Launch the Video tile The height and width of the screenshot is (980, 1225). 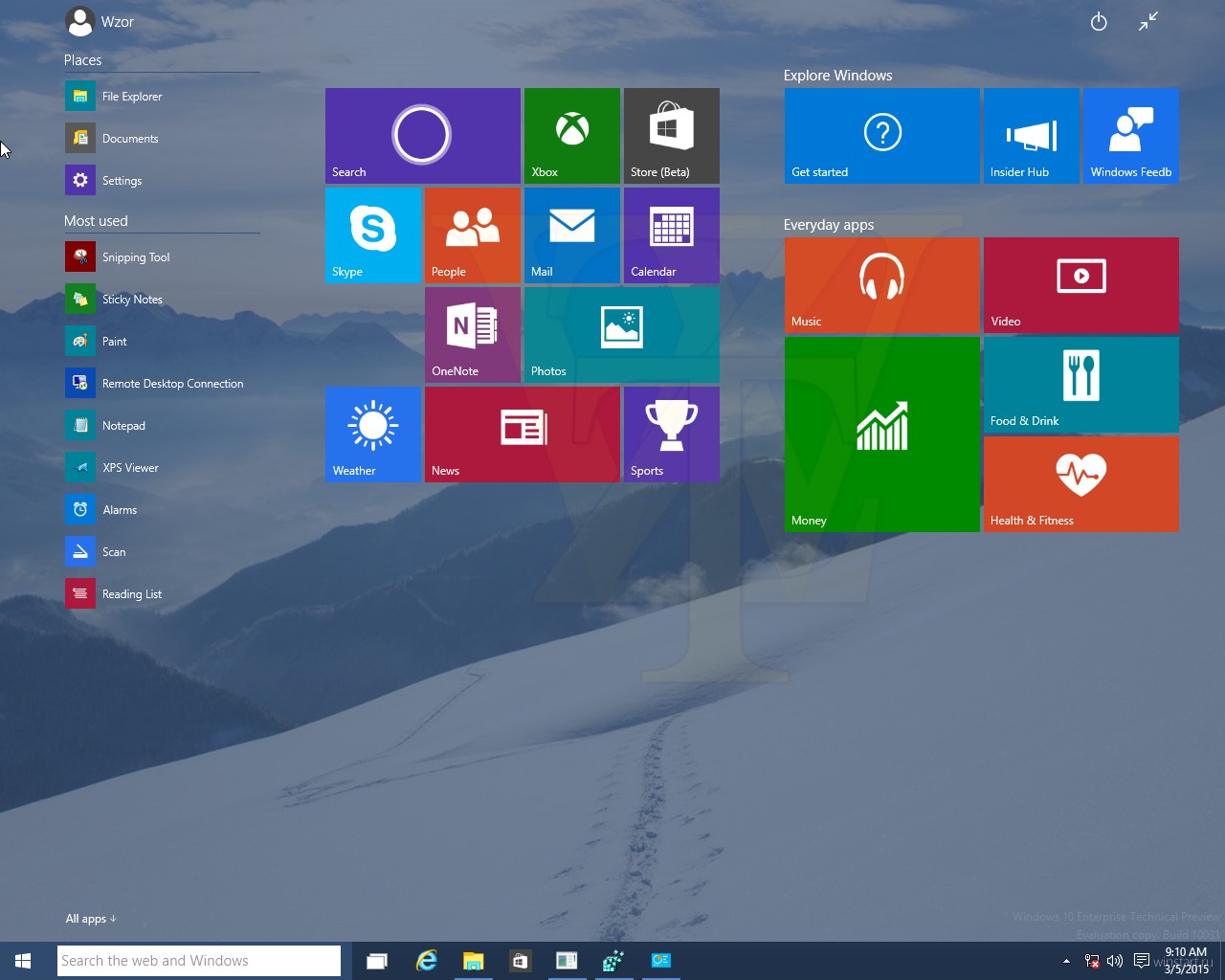[1081, 285]
